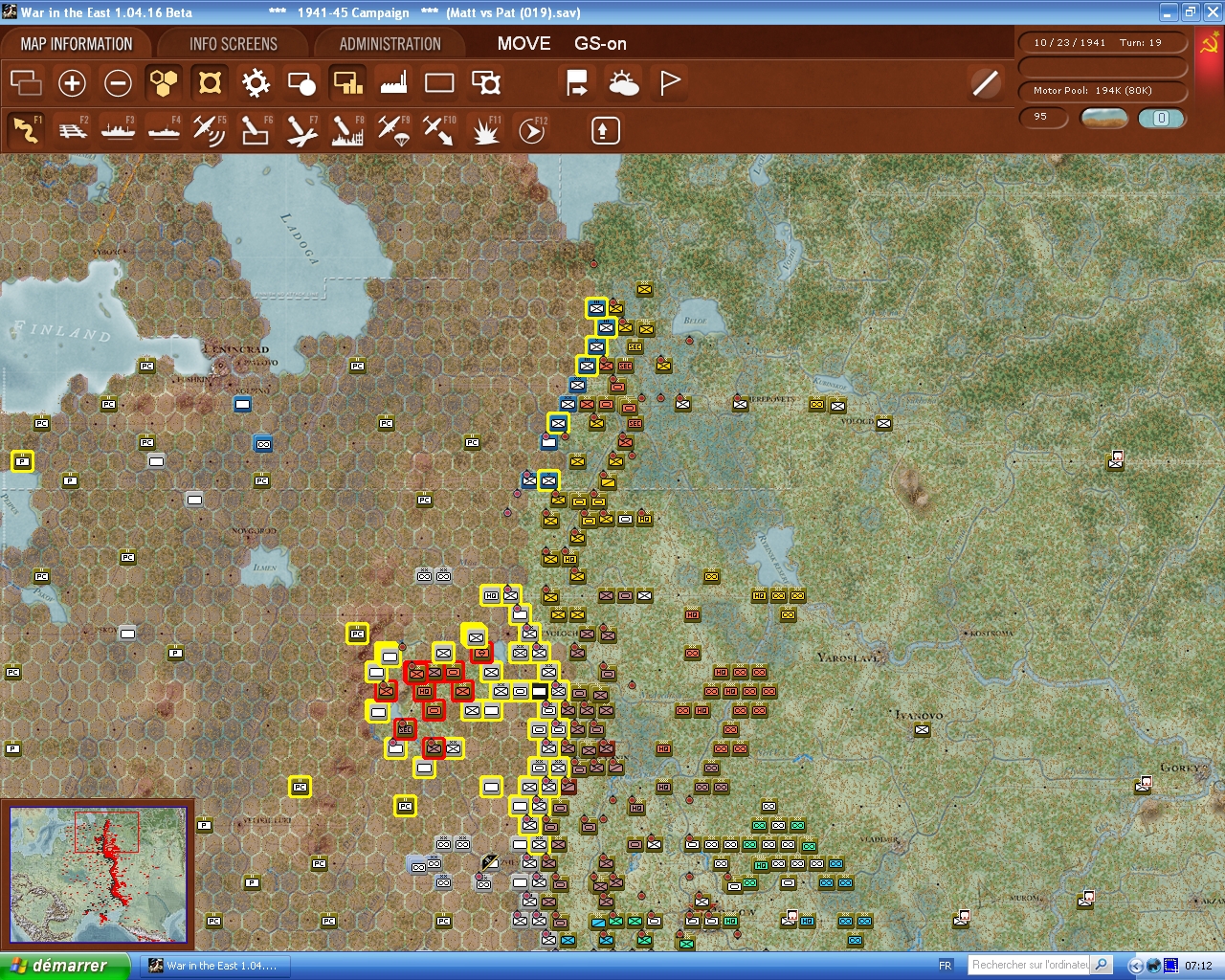Click the Ivanovo city label on map
The image size is (1225, 980).
920,715
